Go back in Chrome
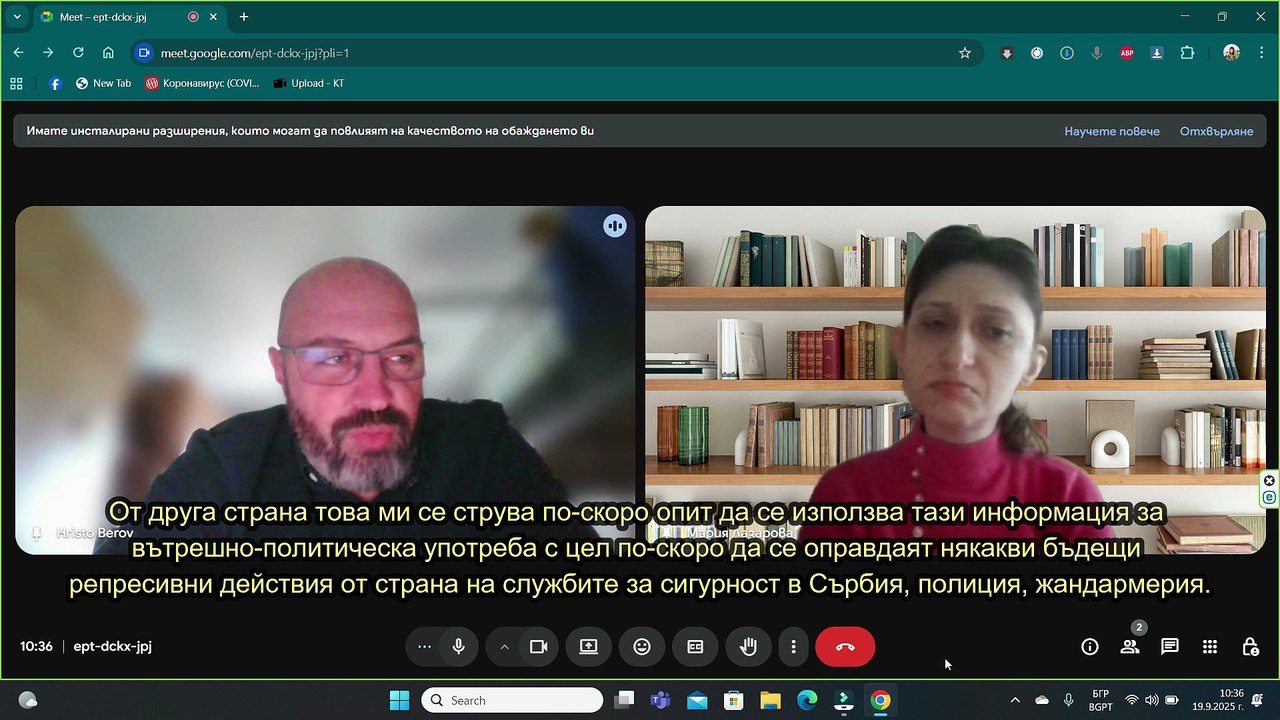This screenshot has width=1280, height=720. pyautogui.click(x=18, y=53)
